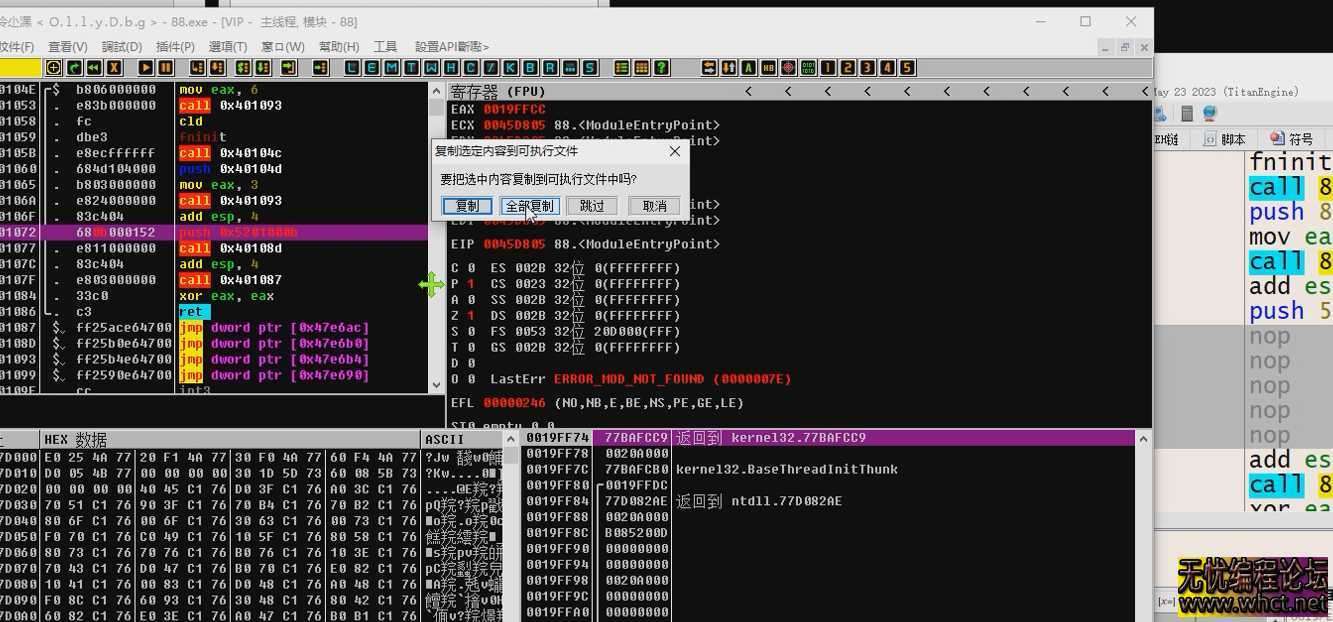Select toolbar number 1 icon
The image size is (1333, 622).
[828, 68]
